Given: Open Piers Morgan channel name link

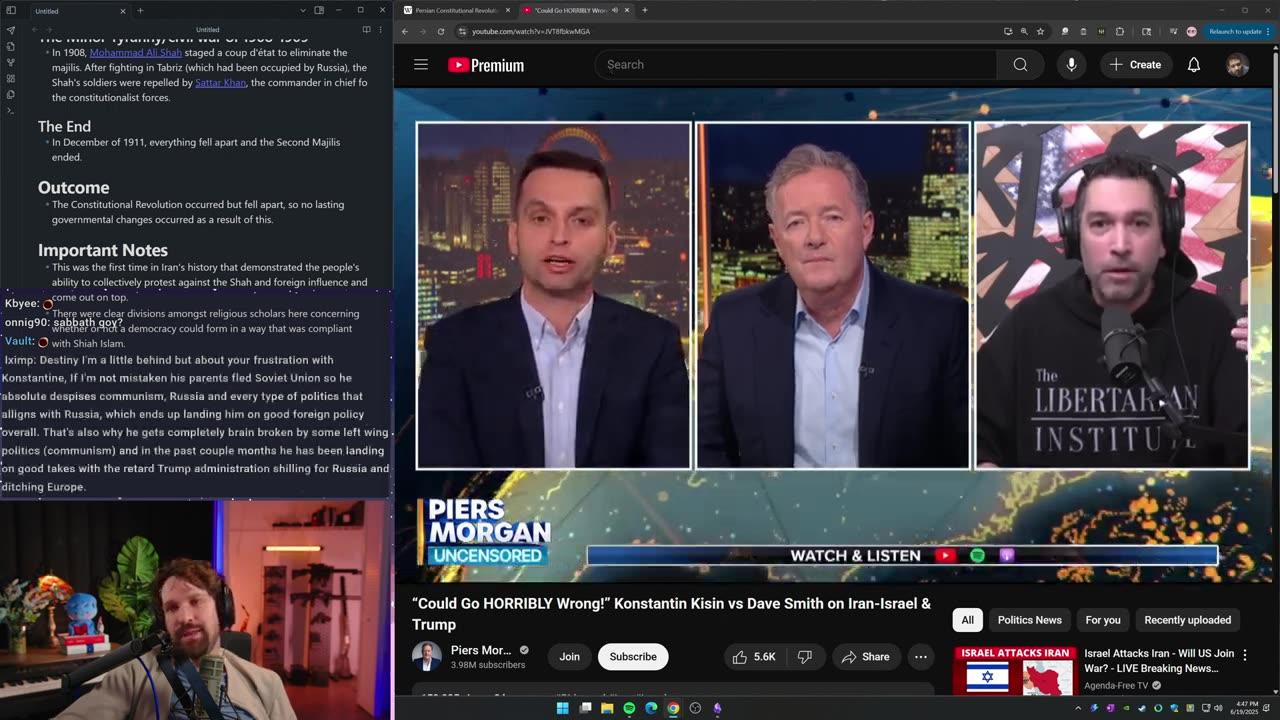Looking at the screenshot, I should pos(481,650).
